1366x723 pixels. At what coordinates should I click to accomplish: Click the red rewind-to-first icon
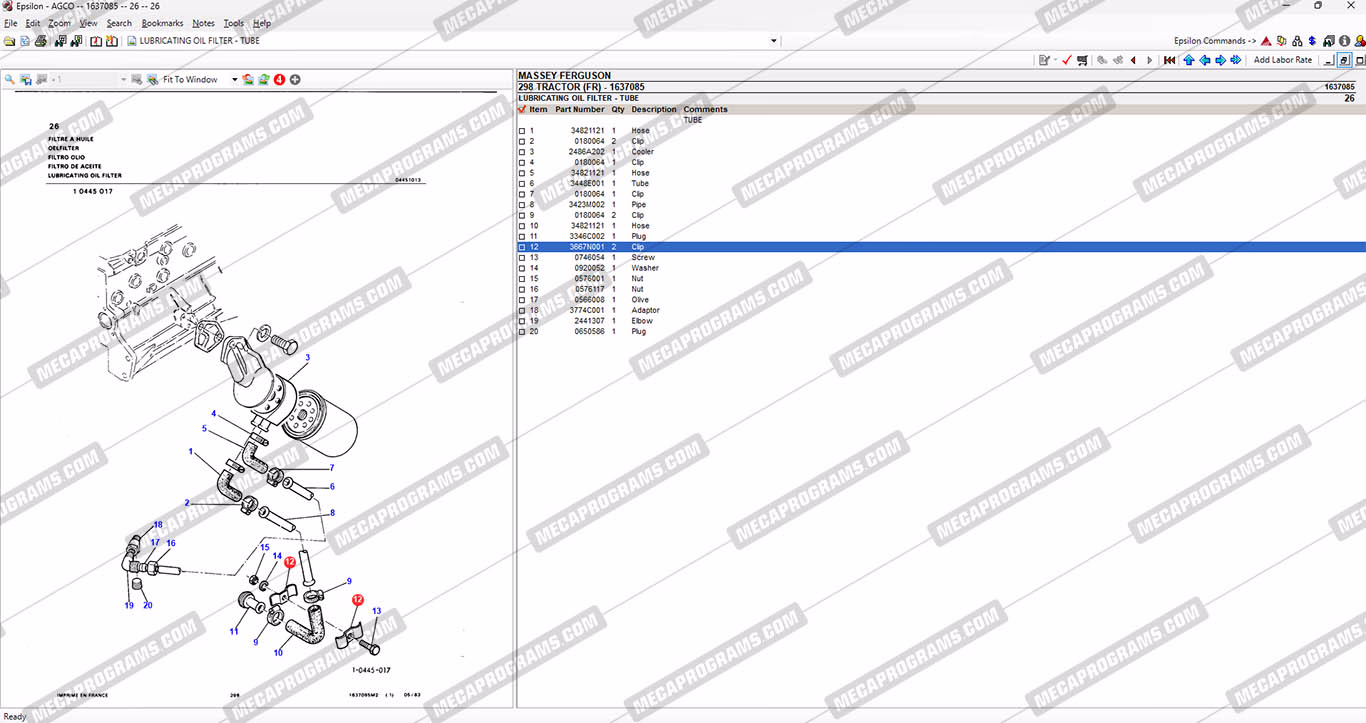[x=1169, y=60]
